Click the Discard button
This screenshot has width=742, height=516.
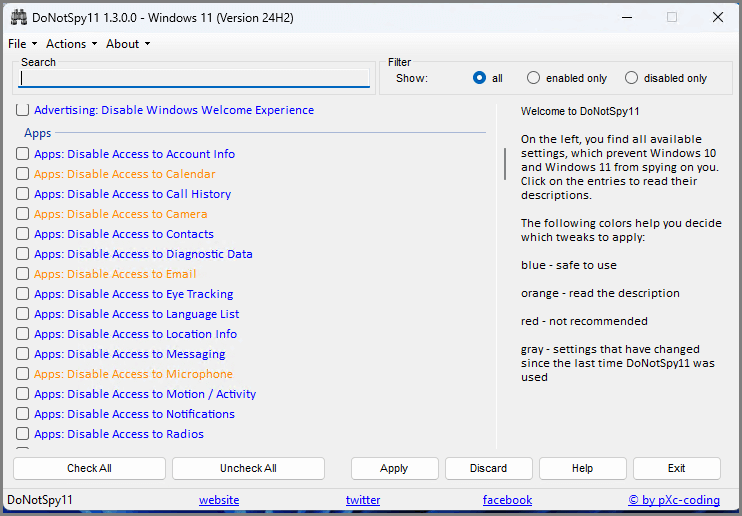[x=488, y=468]
